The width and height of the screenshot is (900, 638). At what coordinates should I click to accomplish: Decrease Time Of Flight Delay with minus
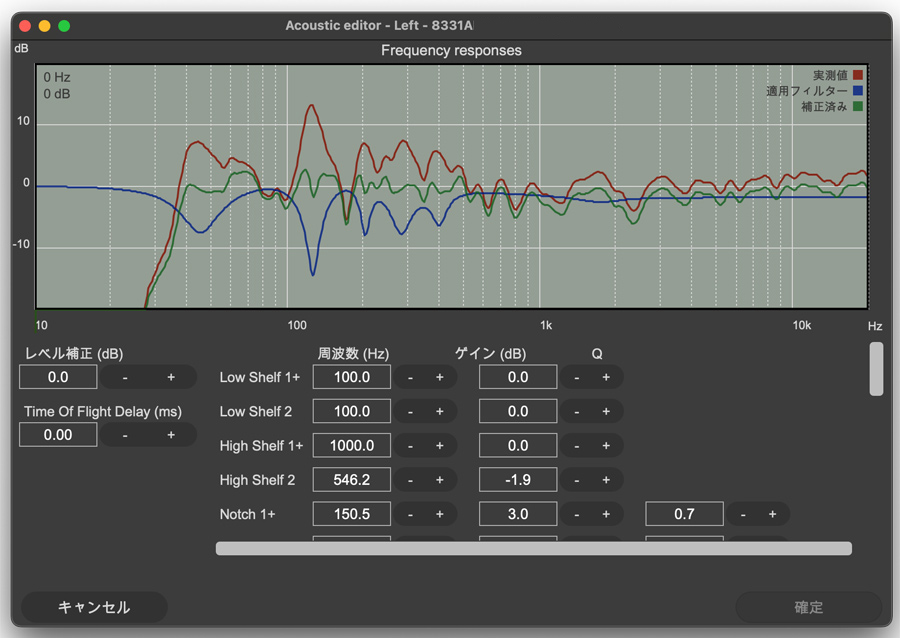coord(125,435)
